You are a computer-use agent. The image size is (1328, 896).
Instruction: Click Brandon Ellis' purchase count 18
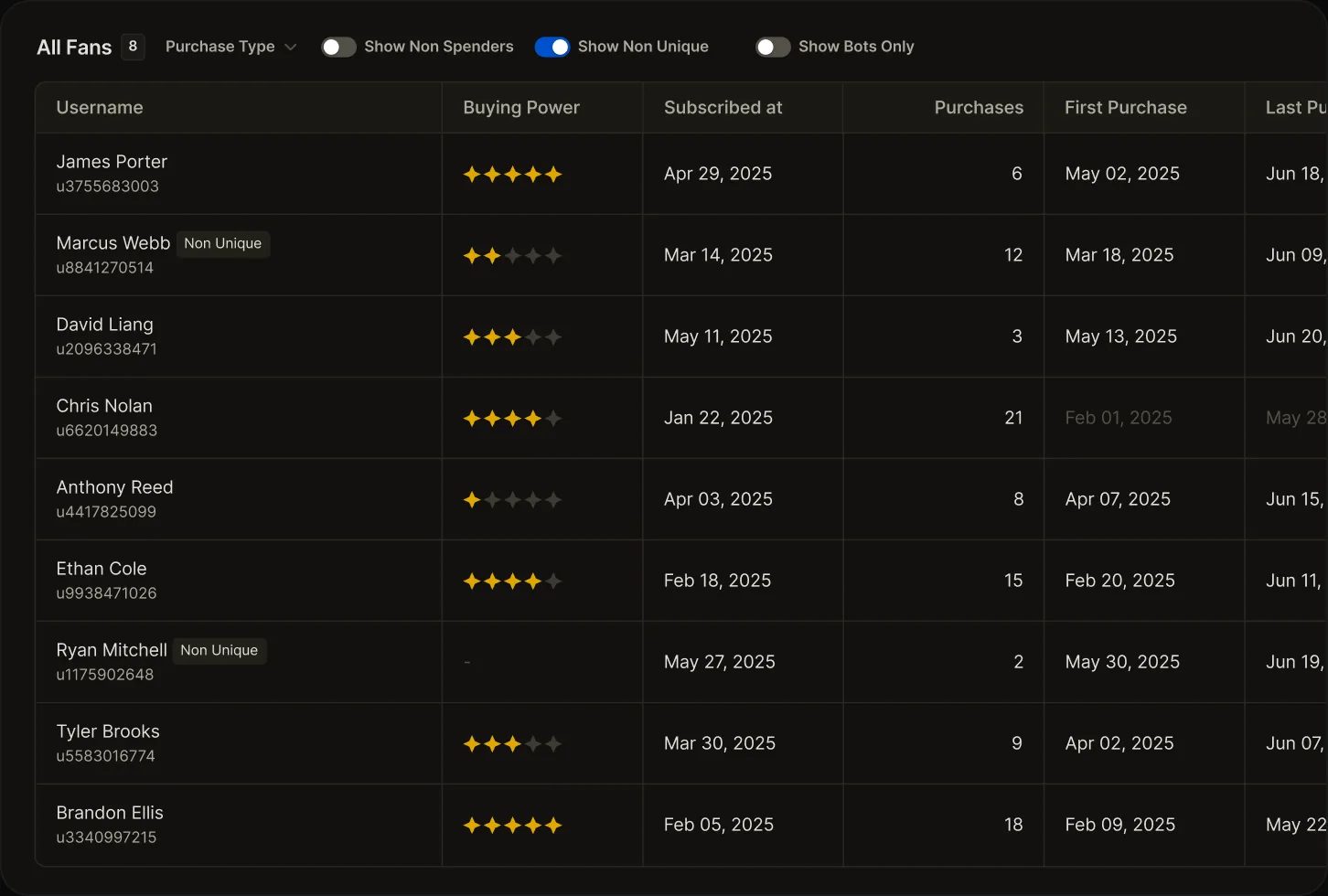1013,825
